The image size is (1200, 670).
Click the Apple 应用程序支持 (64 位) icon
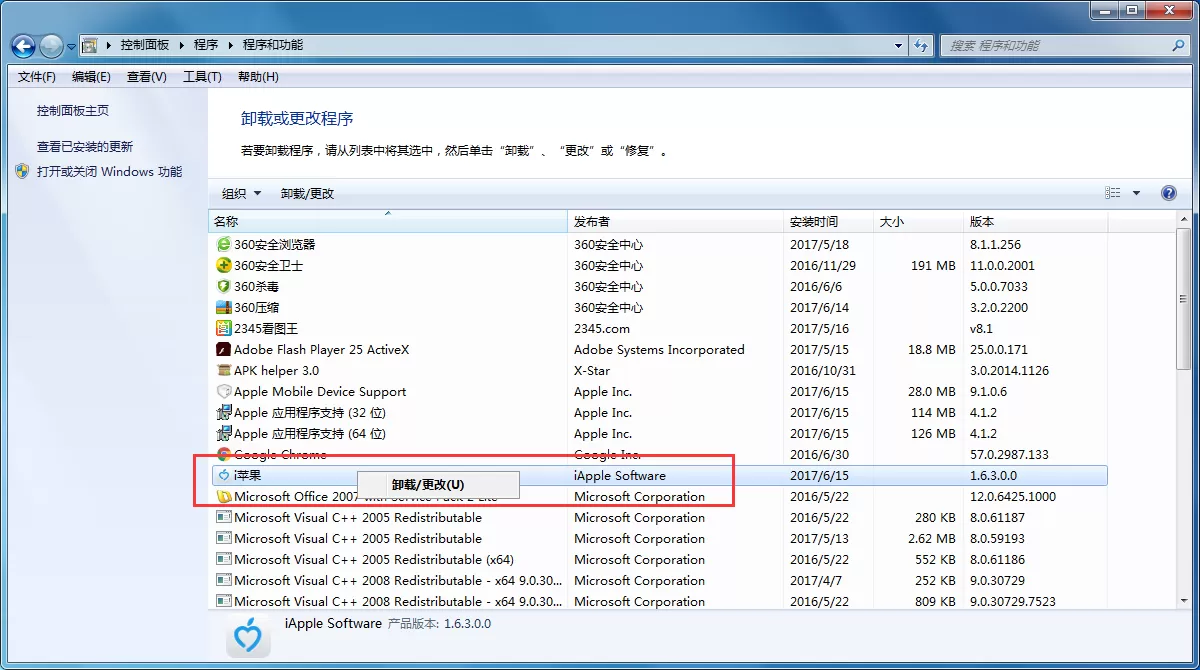point(224,433)
